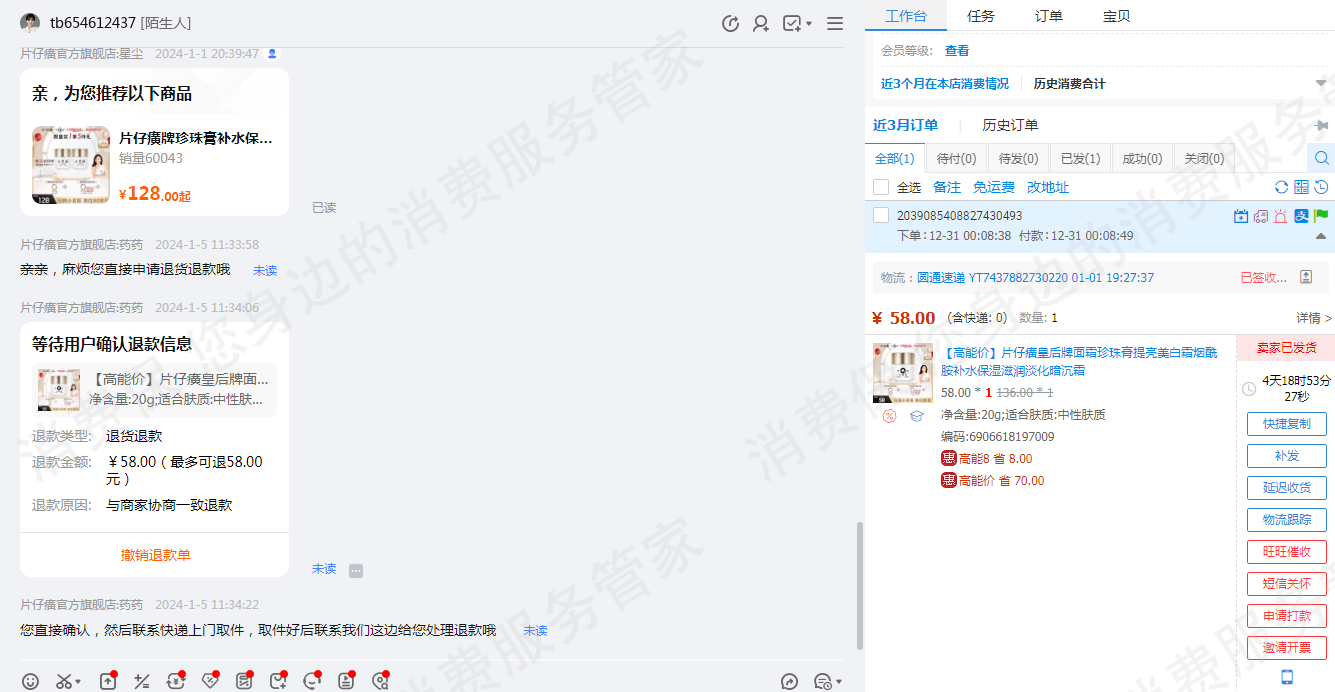This screenshot has width=1335, height=692.
Task: Click the pin icon beside order history tabs
Action: (1323, 126)
